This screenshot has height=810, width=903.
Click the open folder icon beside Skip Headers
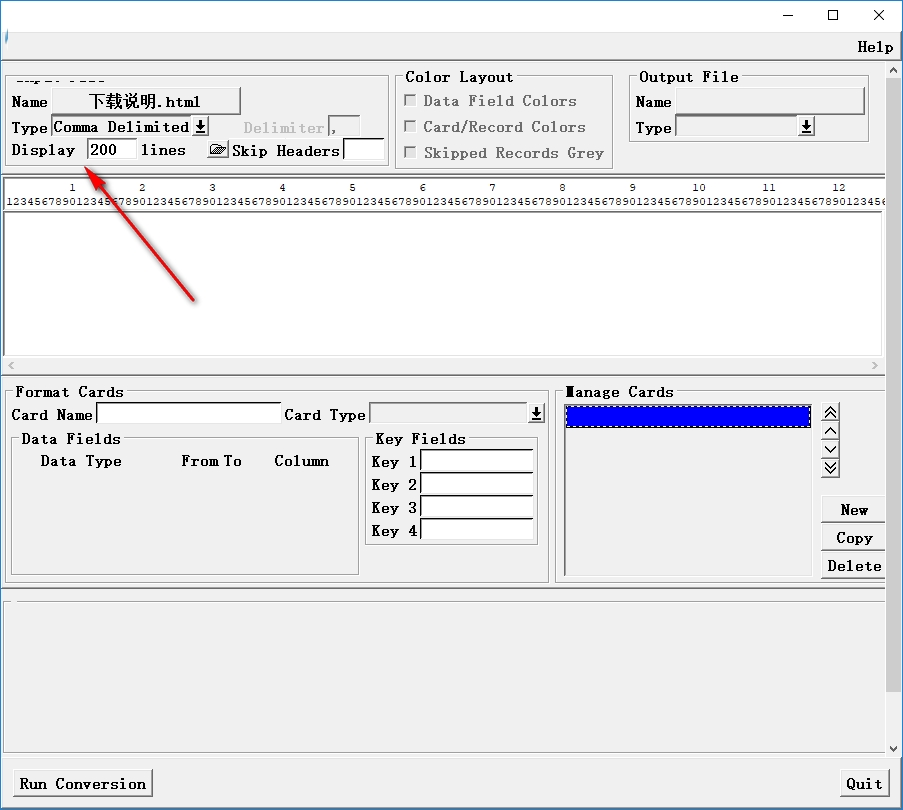point(217,150)
